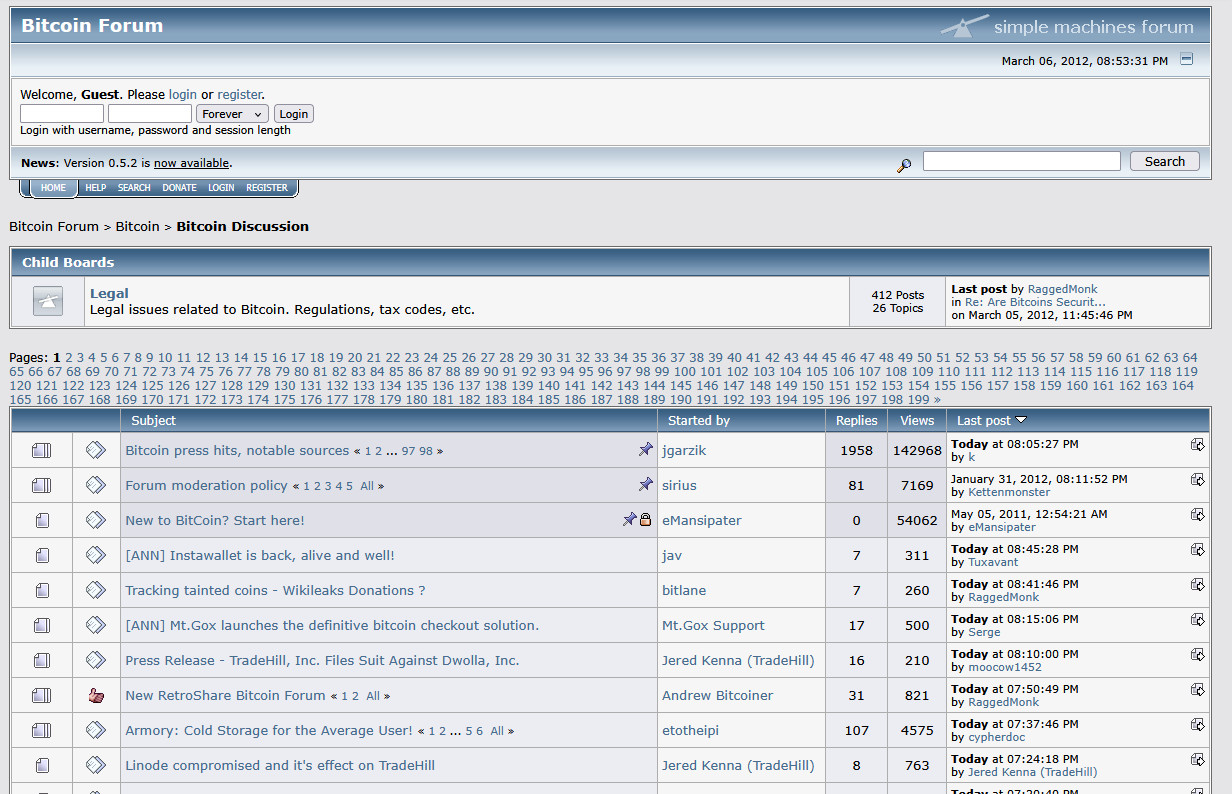Toggle sort order using the Last post arrow
The height and width of the screenshot is (794, 1232).
[x=1021, y=420]
